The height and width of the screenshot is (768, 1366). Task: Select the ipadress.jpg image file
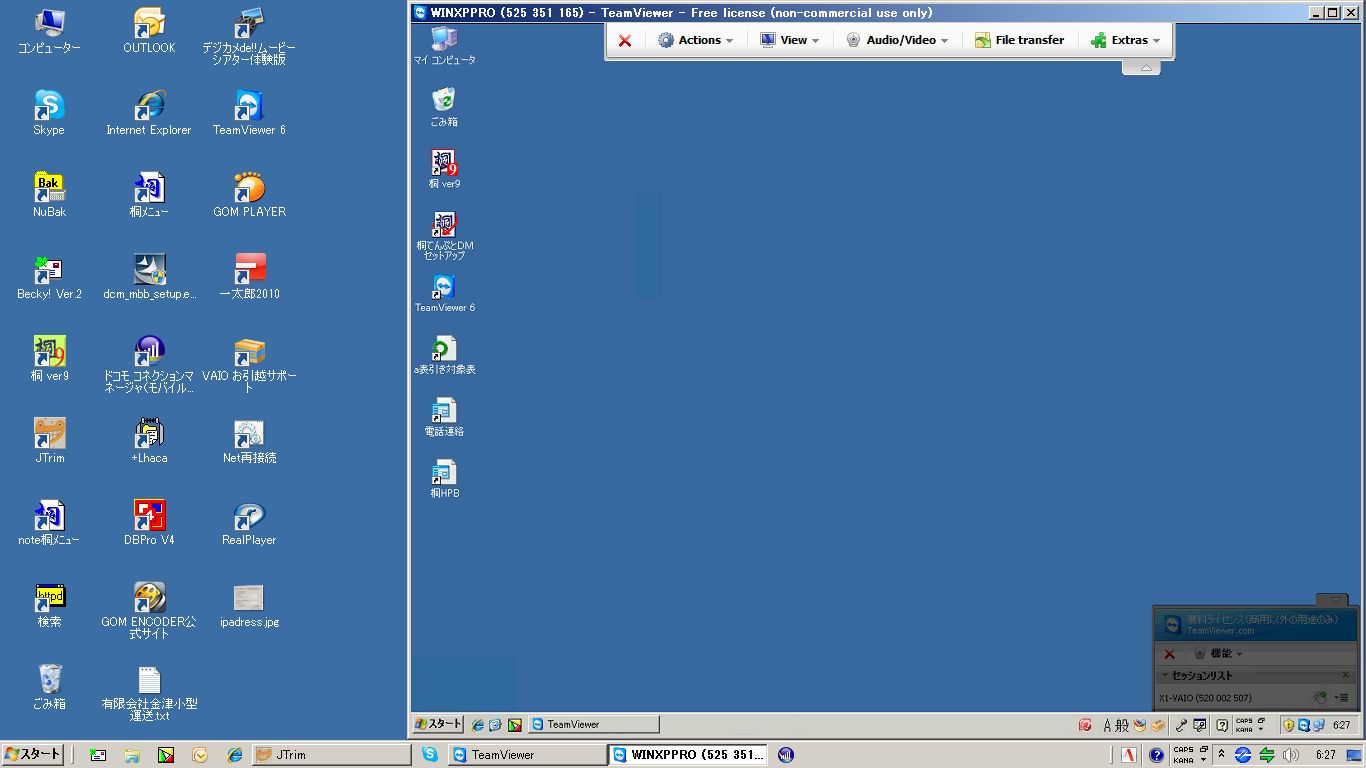[249, 605]
